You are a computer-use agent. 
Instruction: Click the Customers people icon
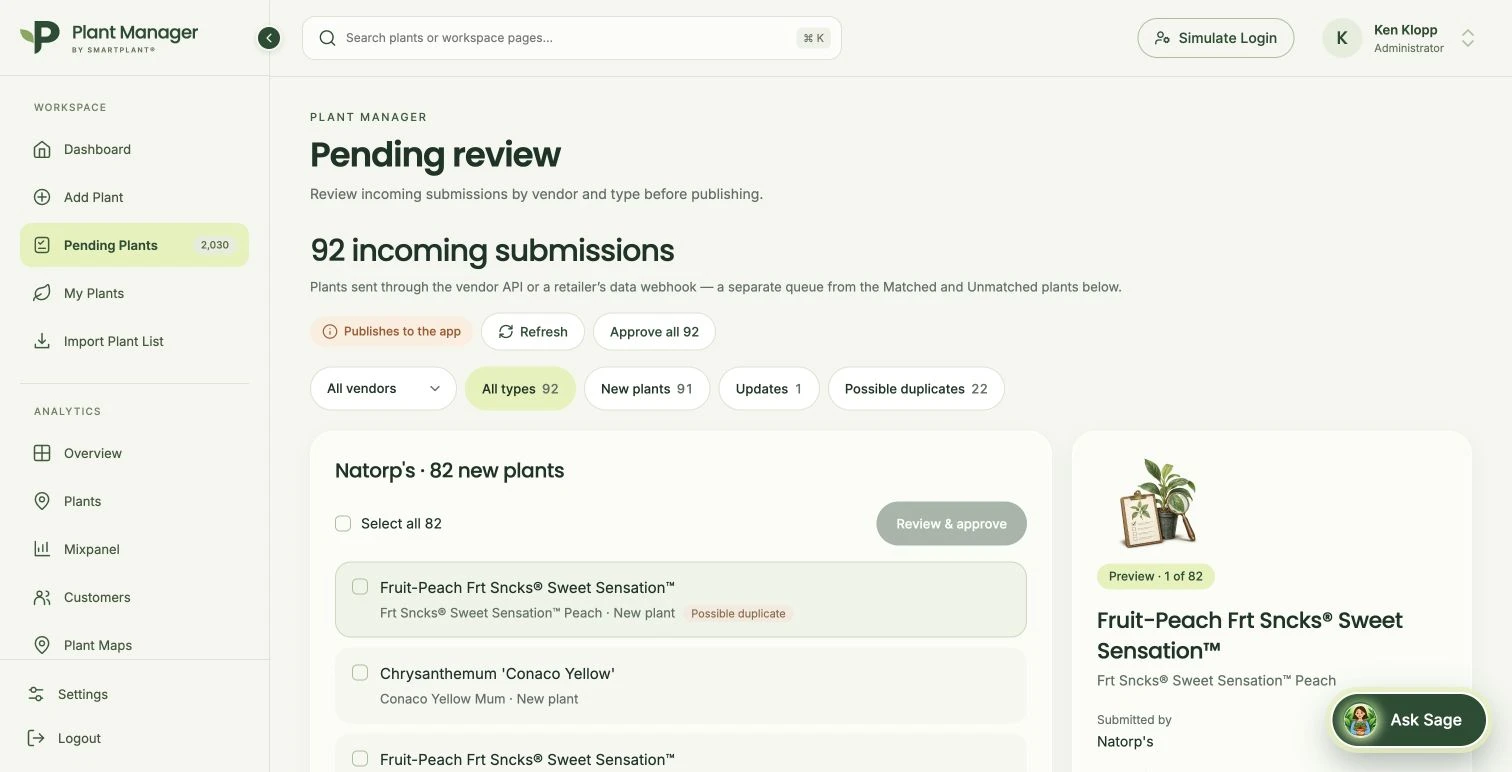42,597
